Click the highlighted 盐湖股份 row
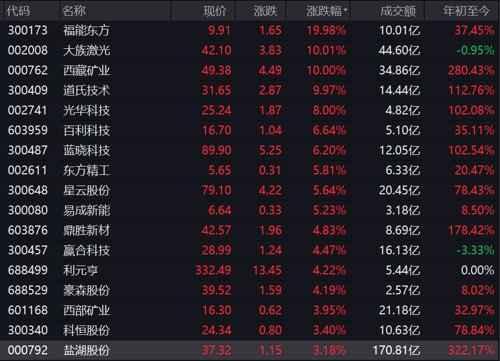 (x=250, y=350)
